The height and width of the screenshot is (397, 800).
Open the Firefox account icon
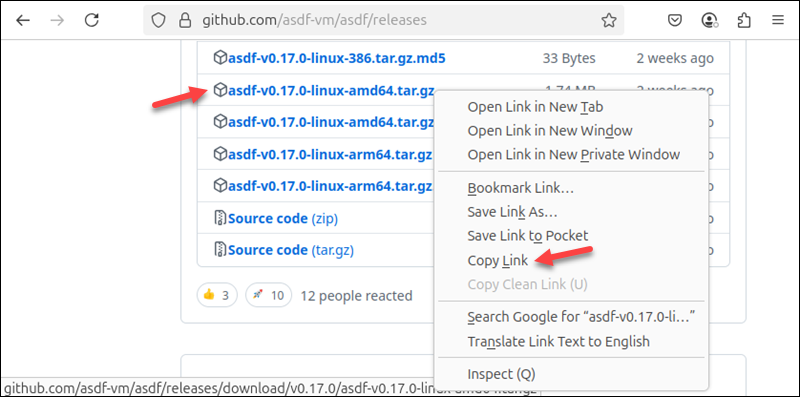coord(709,20)
